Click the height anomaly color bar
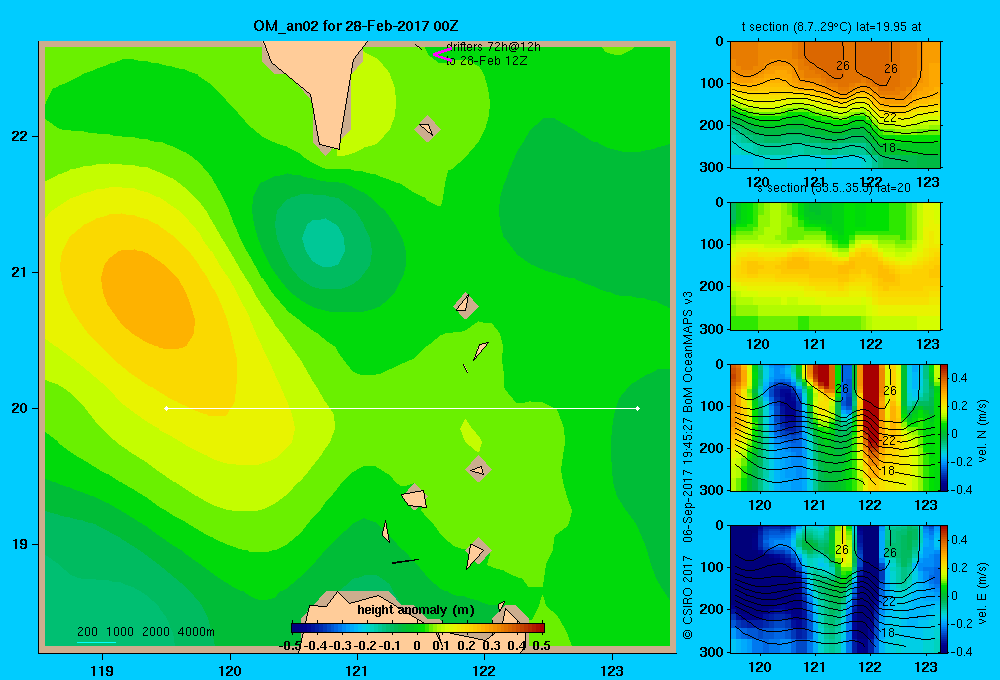This screenshot has height=680, width=1000. coord(418,628)
